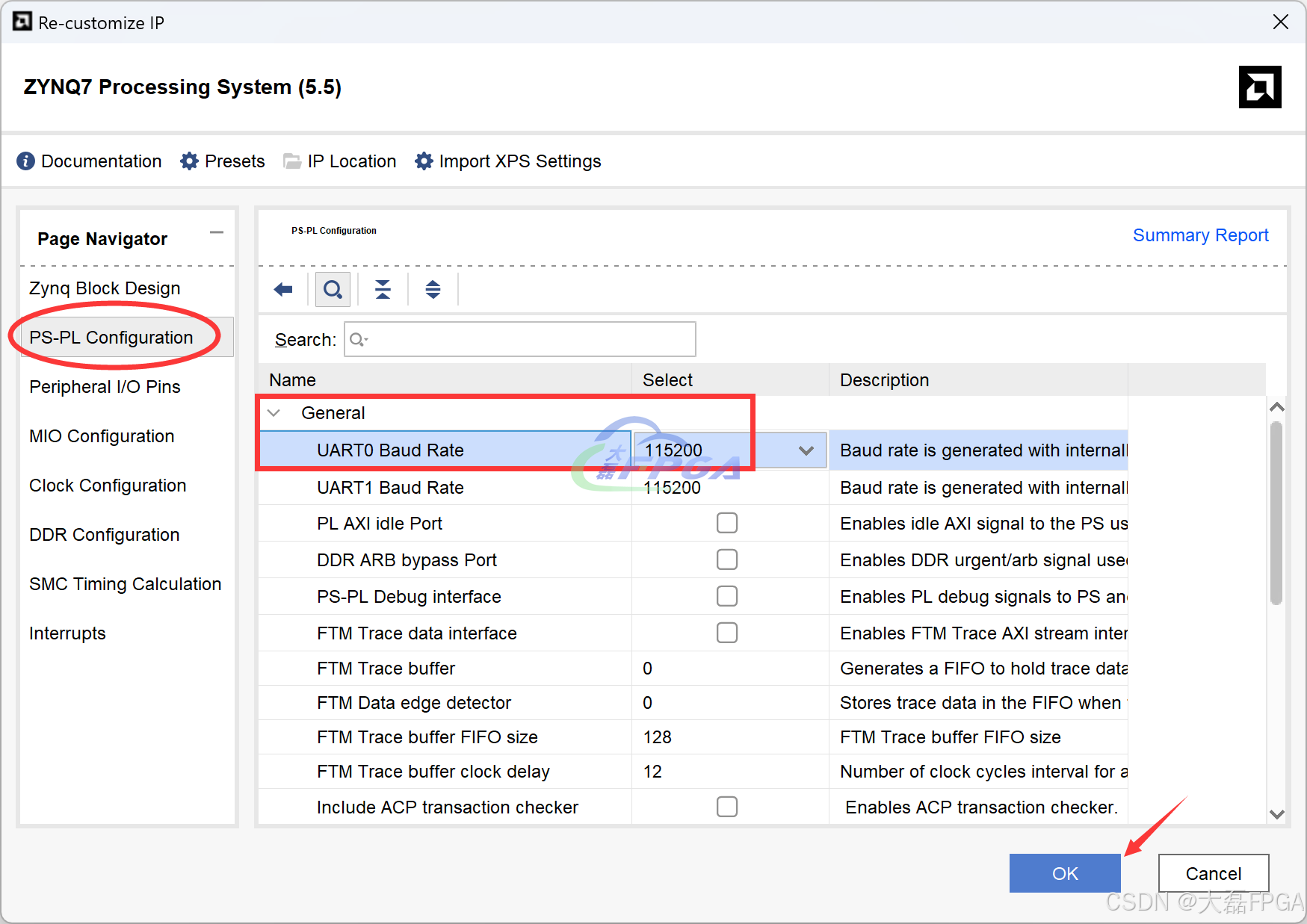Image resolution: width=1307 pixels, height=924 pixels.
Task: Open the Summary Report link
Action: click(1201, 235)
